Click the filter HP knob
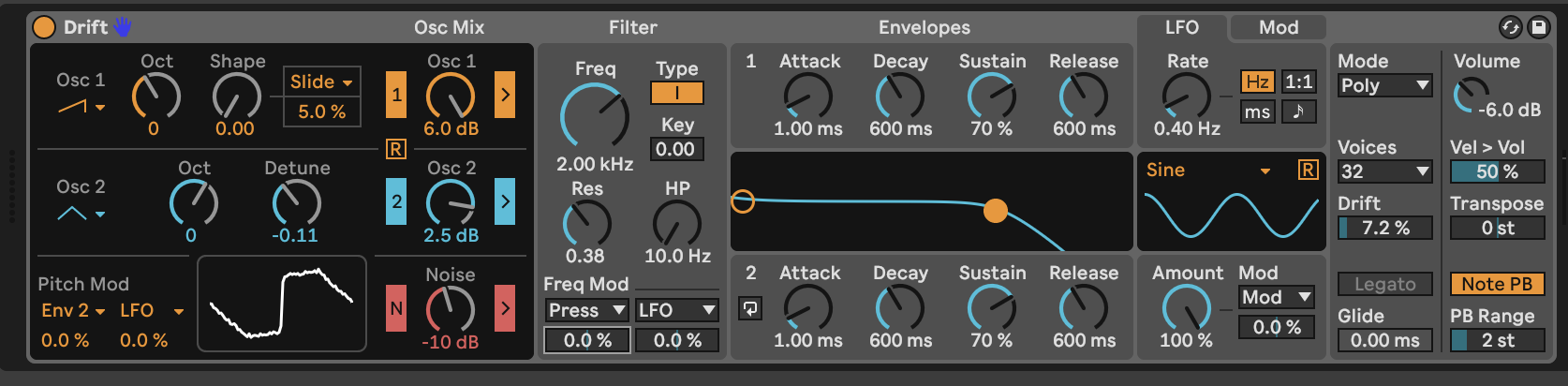The image size is (1568, 386). [x=676, y=224]
